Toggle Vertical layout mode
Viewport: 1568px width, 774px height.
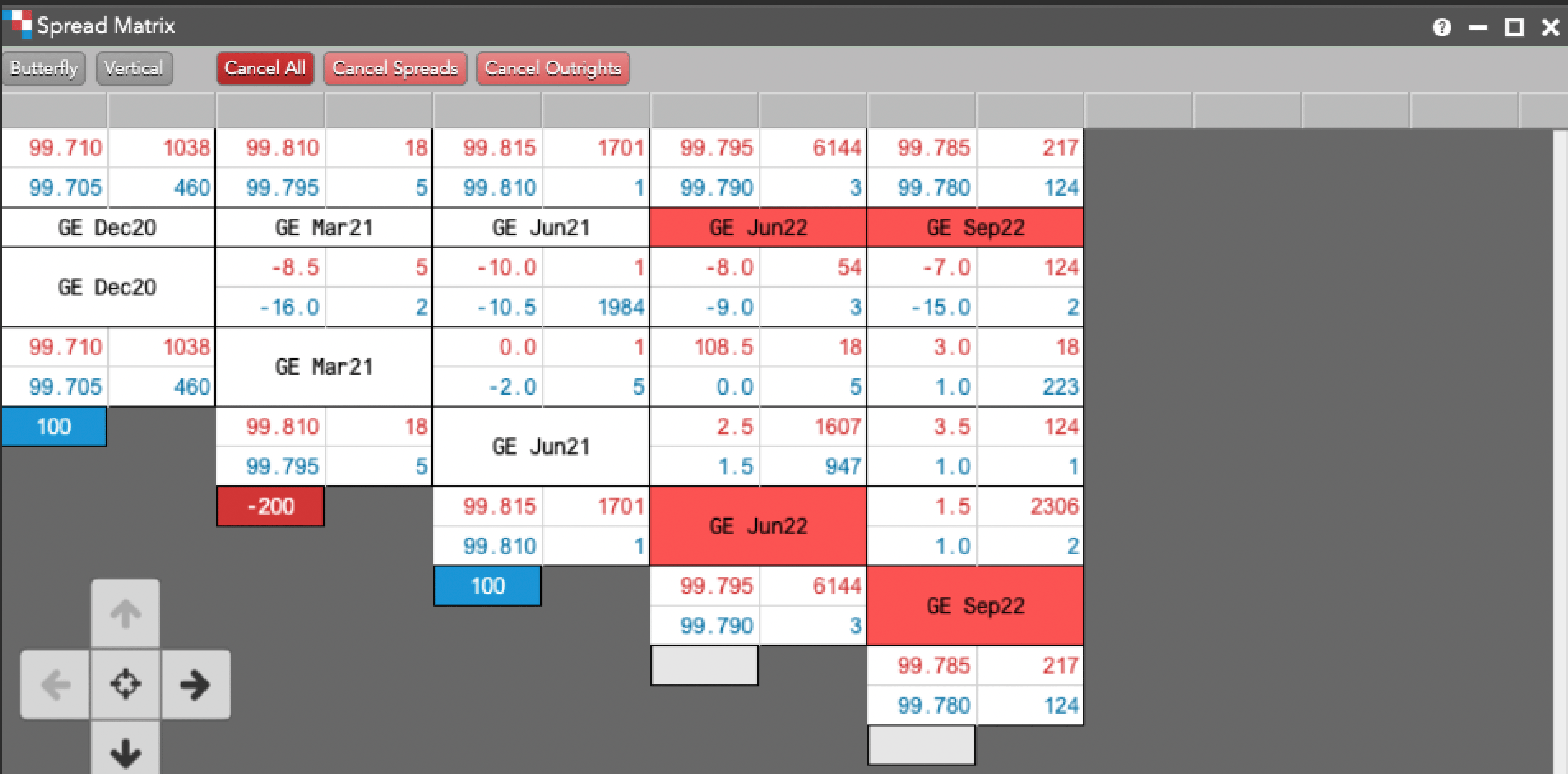point(134,68)
